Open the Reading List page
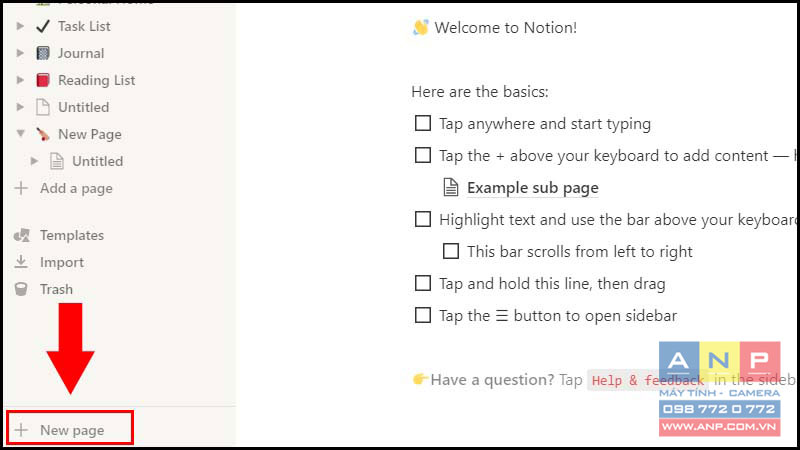This screenshot has height=450, width=800. [x=96, y=80]
